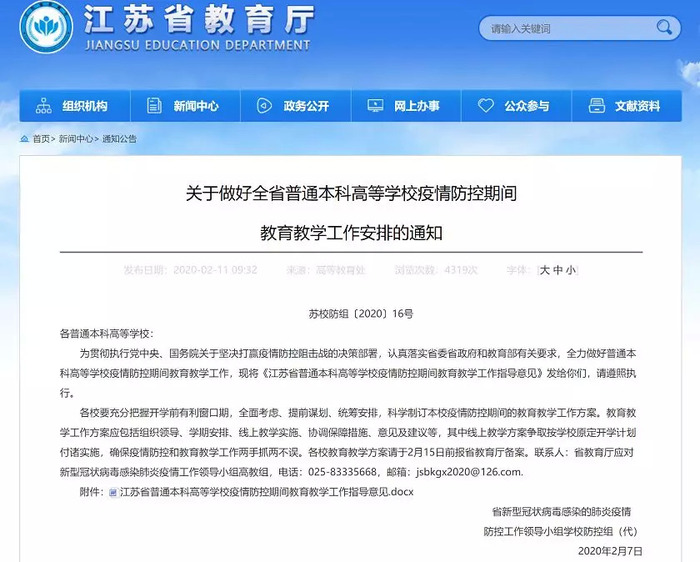Click the subtitle 教育教学工作安排的通知
This screenshot has width=700, height=562.
351,233
